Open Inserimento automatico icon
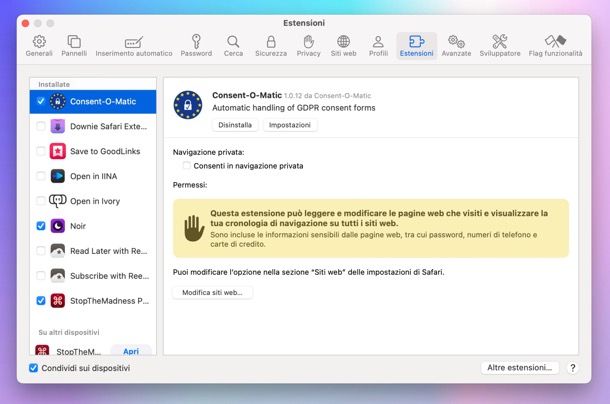Viewport: 610px width, 404px height. (134, 42)
